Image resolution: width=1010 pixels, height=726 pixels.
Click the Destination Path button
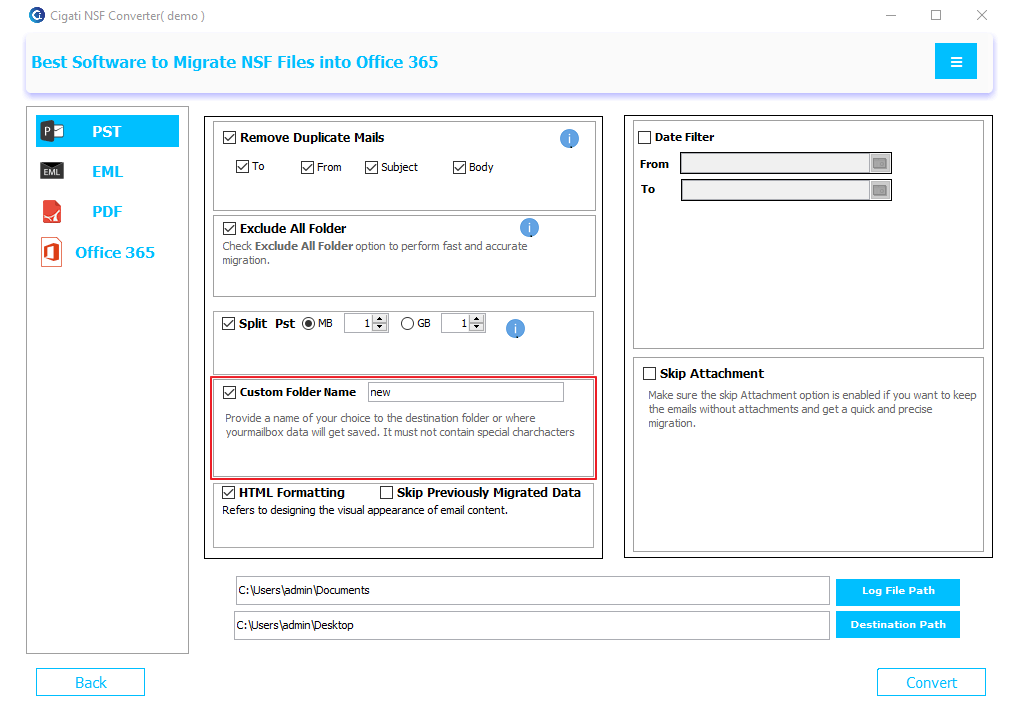(898, 625)
